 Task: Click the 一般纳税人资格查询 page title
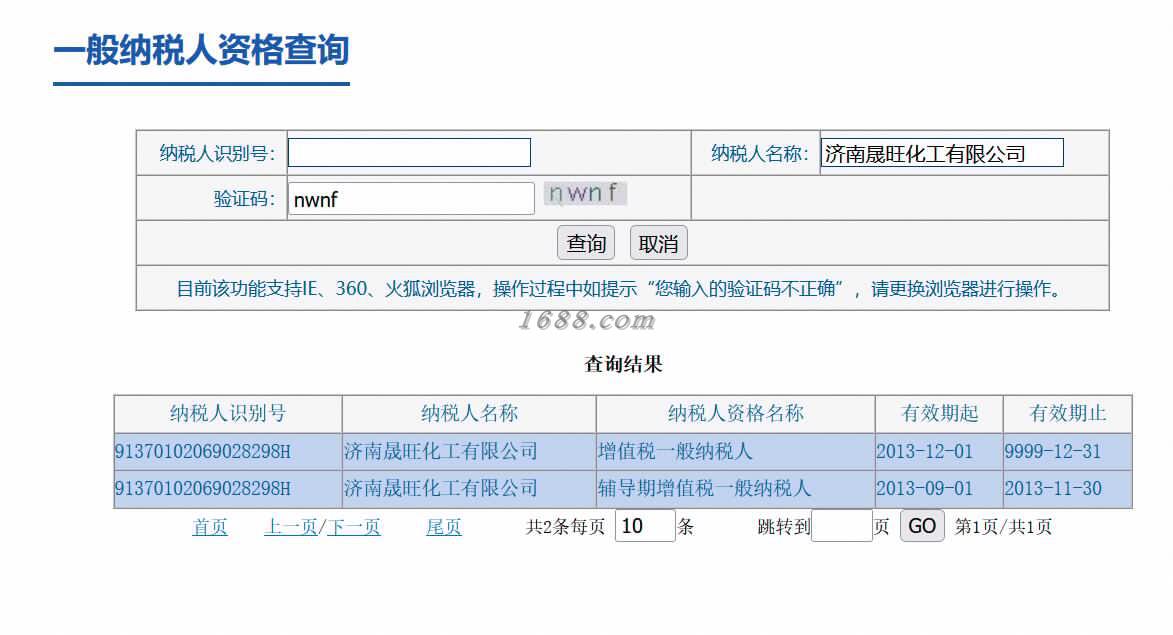[201, 50]
